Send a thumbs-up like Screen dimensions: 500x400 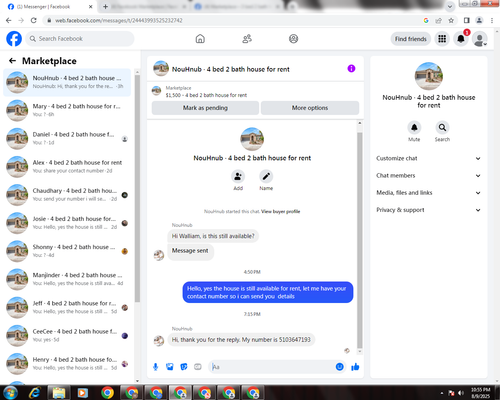[x=355, y=367]
